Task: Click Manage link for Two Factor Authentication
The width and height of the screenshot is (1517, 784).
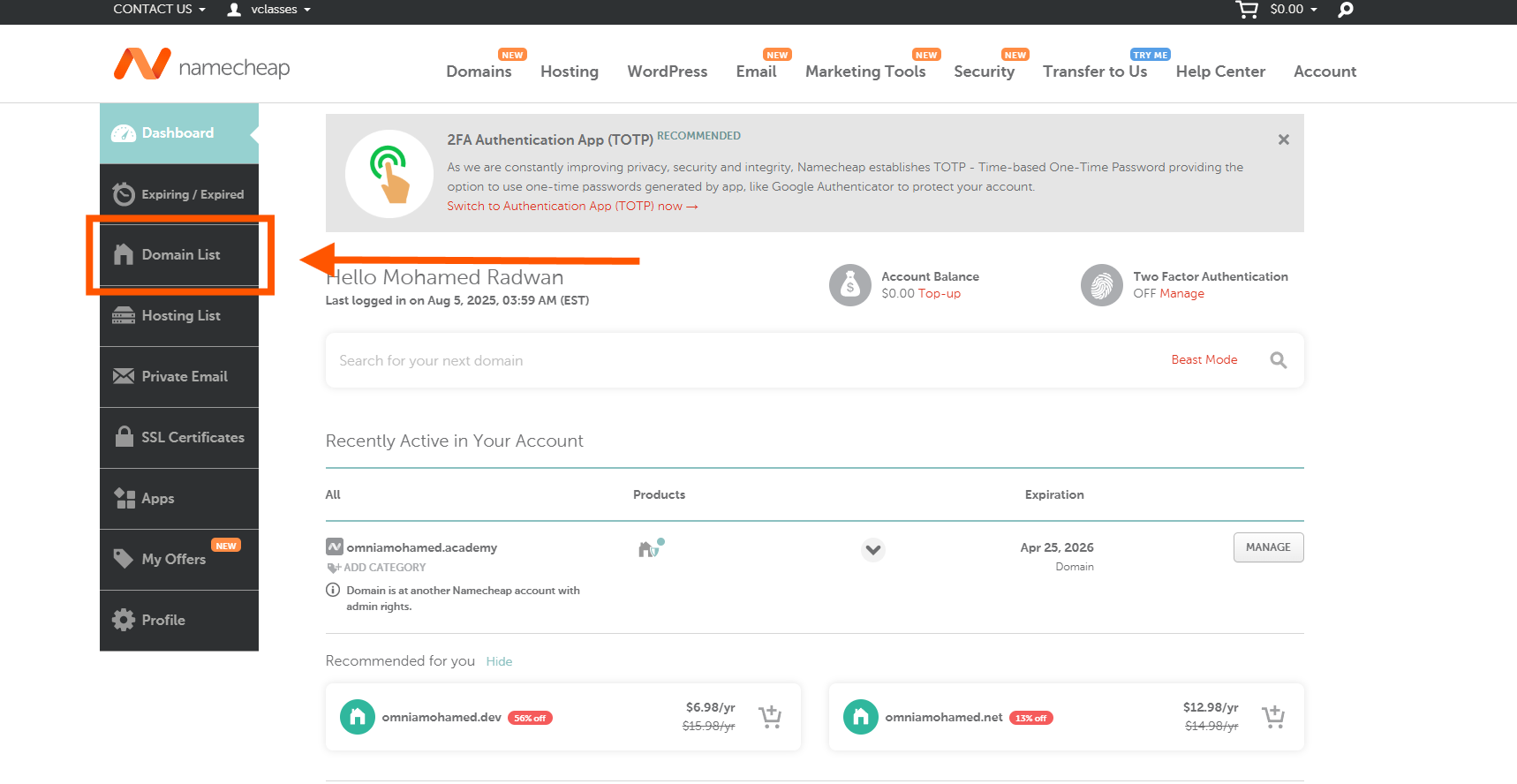Action: [1181, 294]
